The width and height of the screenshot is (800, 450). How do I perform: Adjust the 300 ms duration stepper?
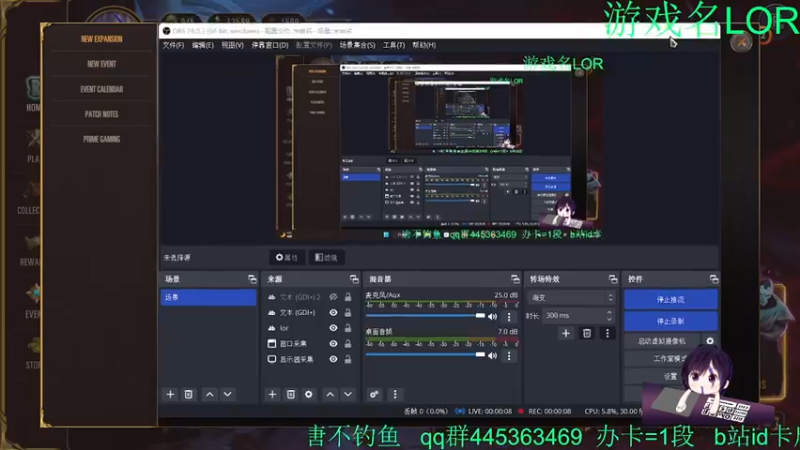click(609, 316)
